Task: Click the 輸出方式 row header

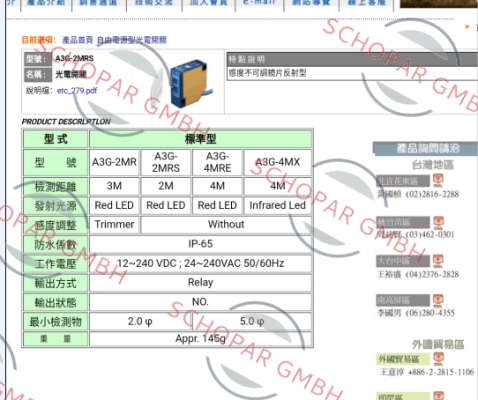Action: click(x=56, y=283)
